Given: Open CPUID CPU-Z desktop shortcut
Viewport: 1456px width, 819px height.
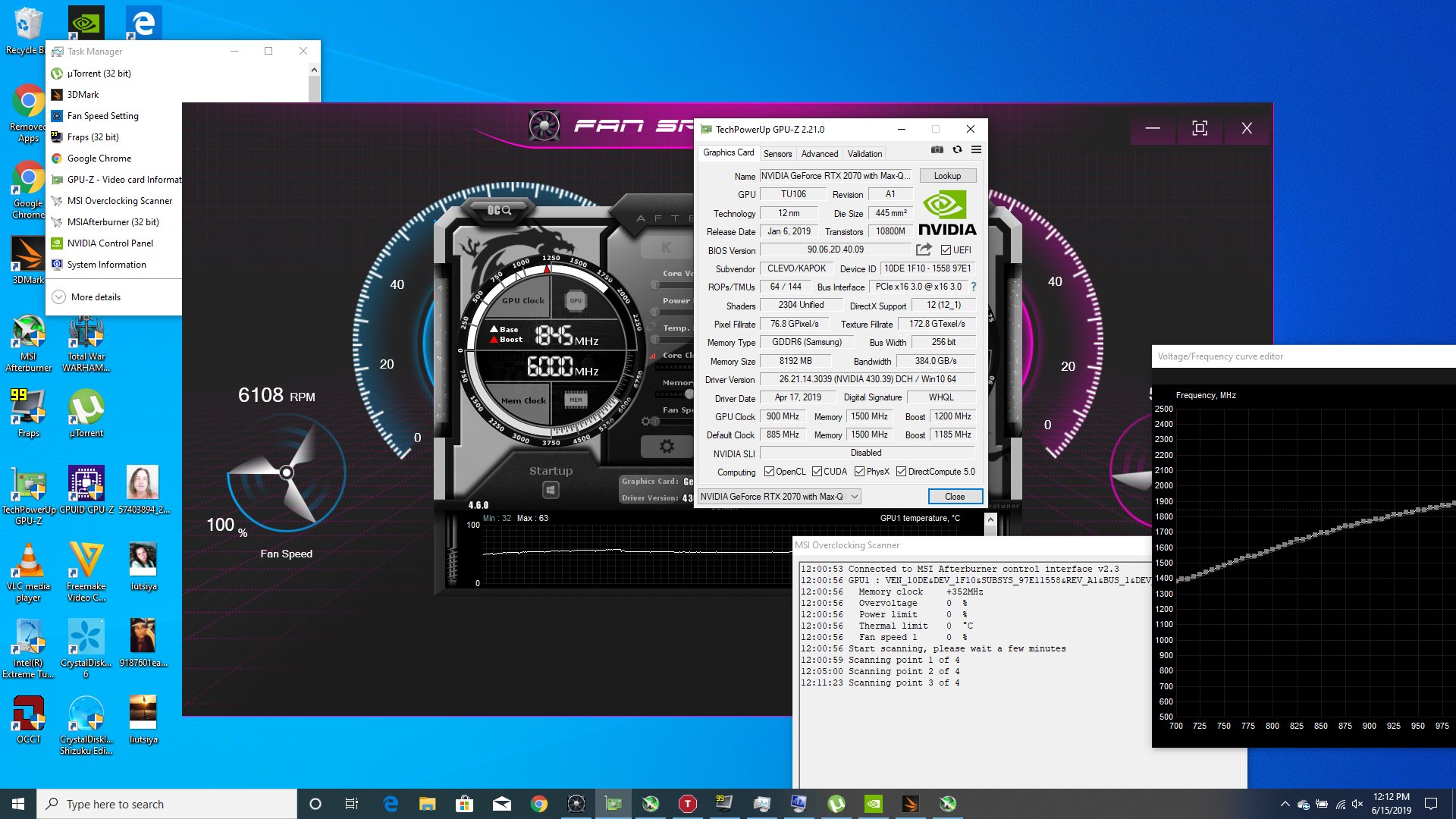Looking at the screenshot, I should click(86, 490).
